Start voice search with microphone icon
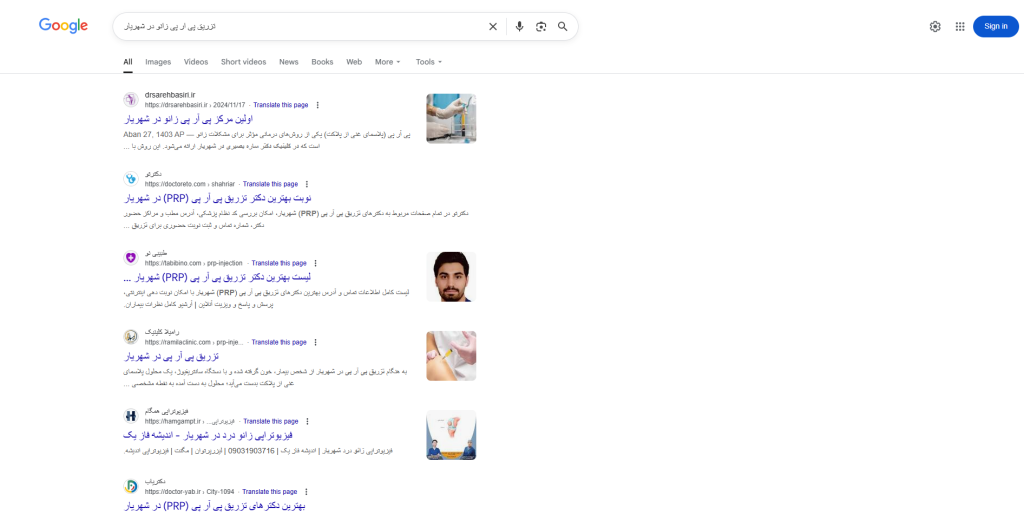This screenshot has width=1024, height=514. coord(519,27)
